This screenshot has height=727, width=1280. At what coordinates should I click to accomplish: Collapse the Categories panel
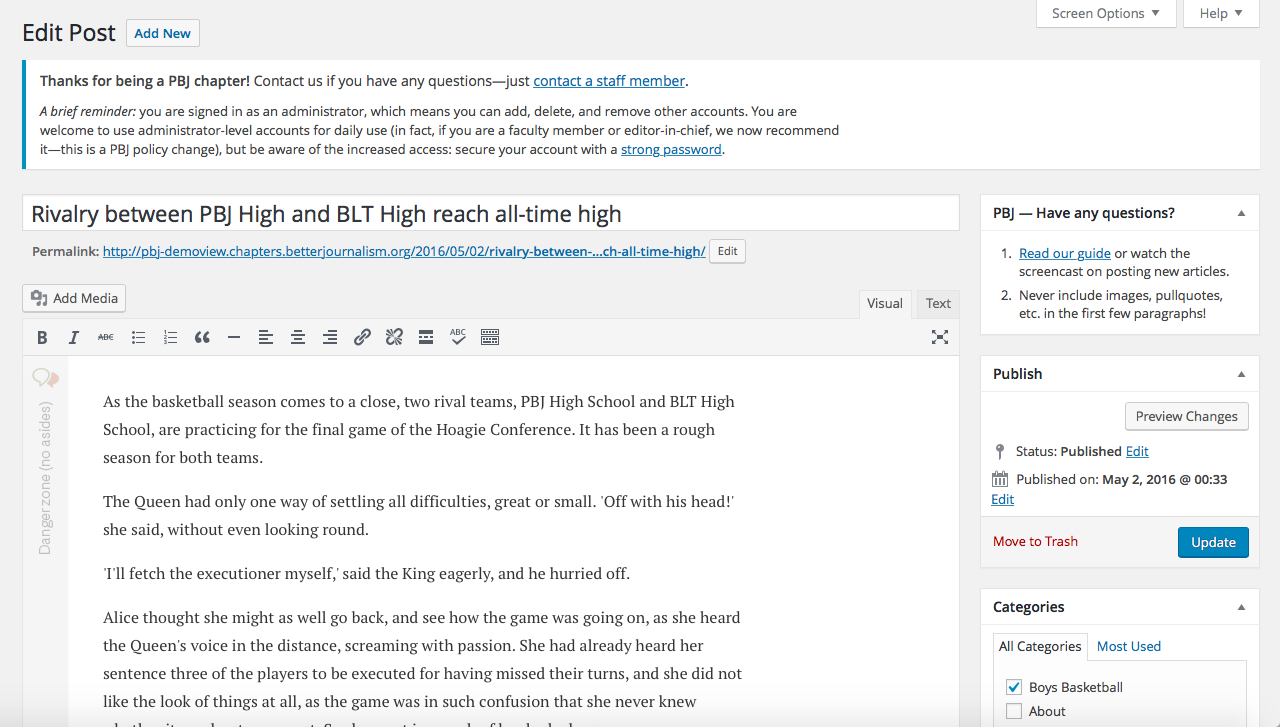1241,607
